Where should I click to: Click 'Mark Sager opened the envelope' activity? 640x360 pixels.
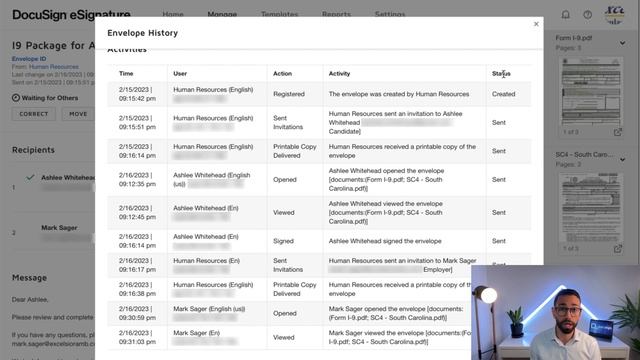pyautogui.click(x=396, y=313)
